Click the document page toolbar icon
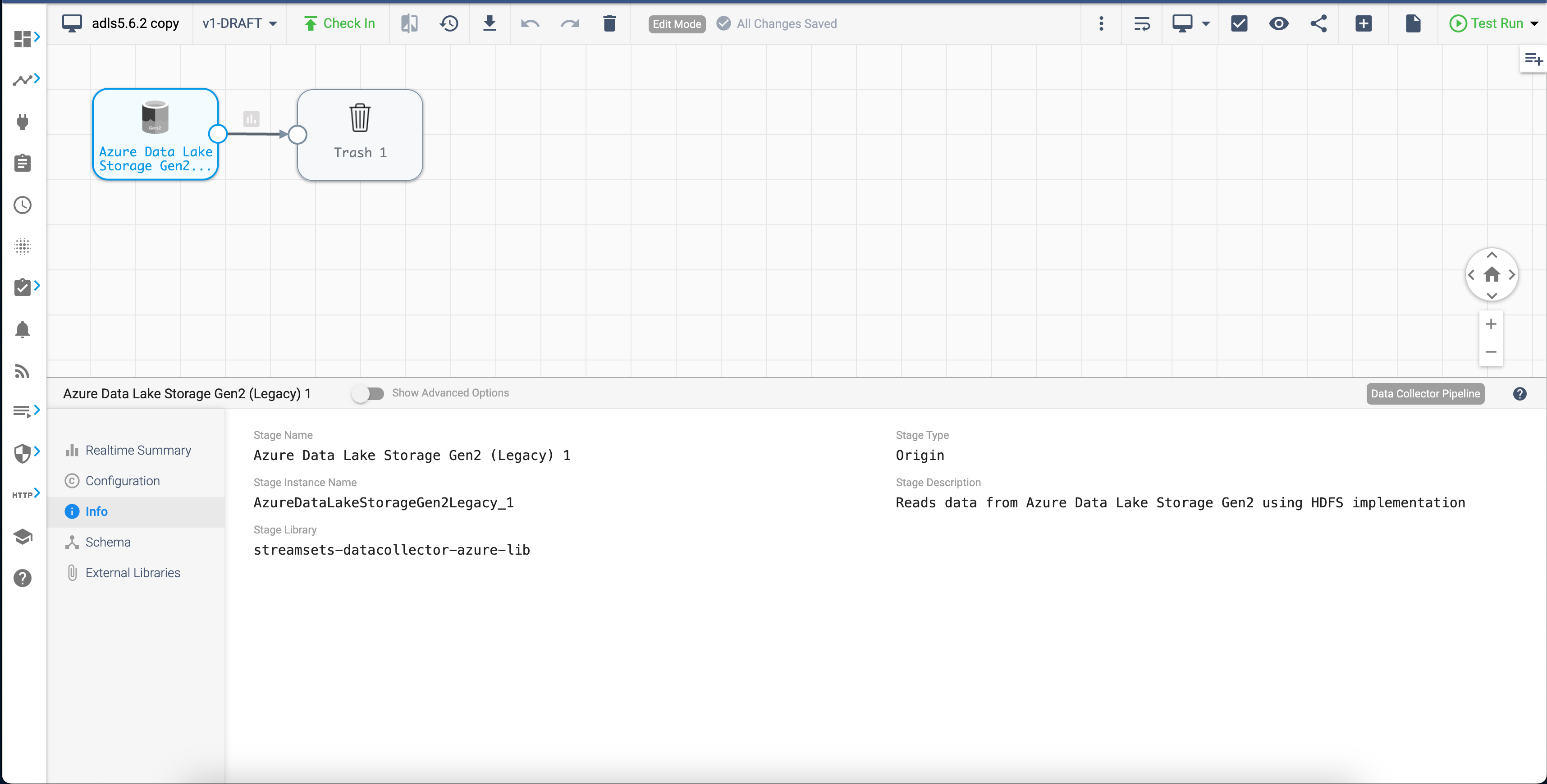Image resolution: width=1547 pixels, height=784 pixels. [1413, 23]
